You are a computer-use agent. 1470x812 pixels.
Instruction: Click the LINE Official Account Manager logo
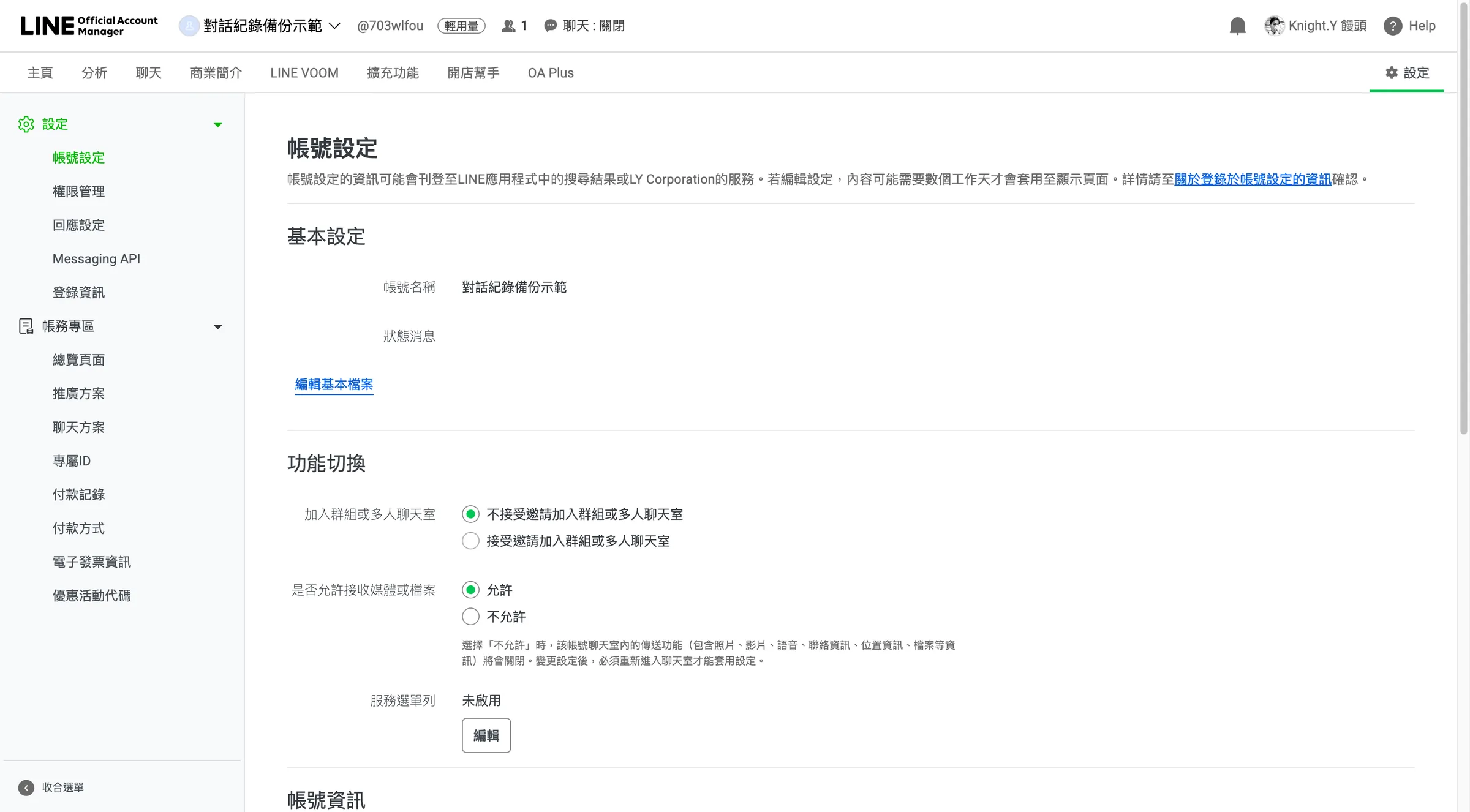(x=89, y=26)
